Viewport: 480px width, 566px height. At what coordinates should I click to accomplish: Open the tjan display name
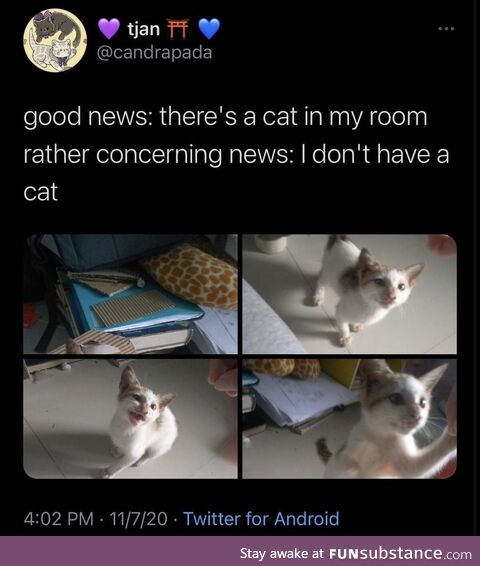(144, 29)
